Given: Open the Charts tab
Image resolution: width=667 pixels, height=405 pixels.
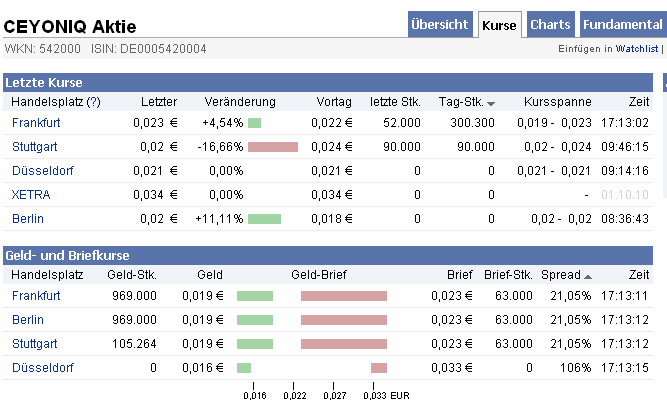Looking at the screenshot, I should tap(550, 25).
